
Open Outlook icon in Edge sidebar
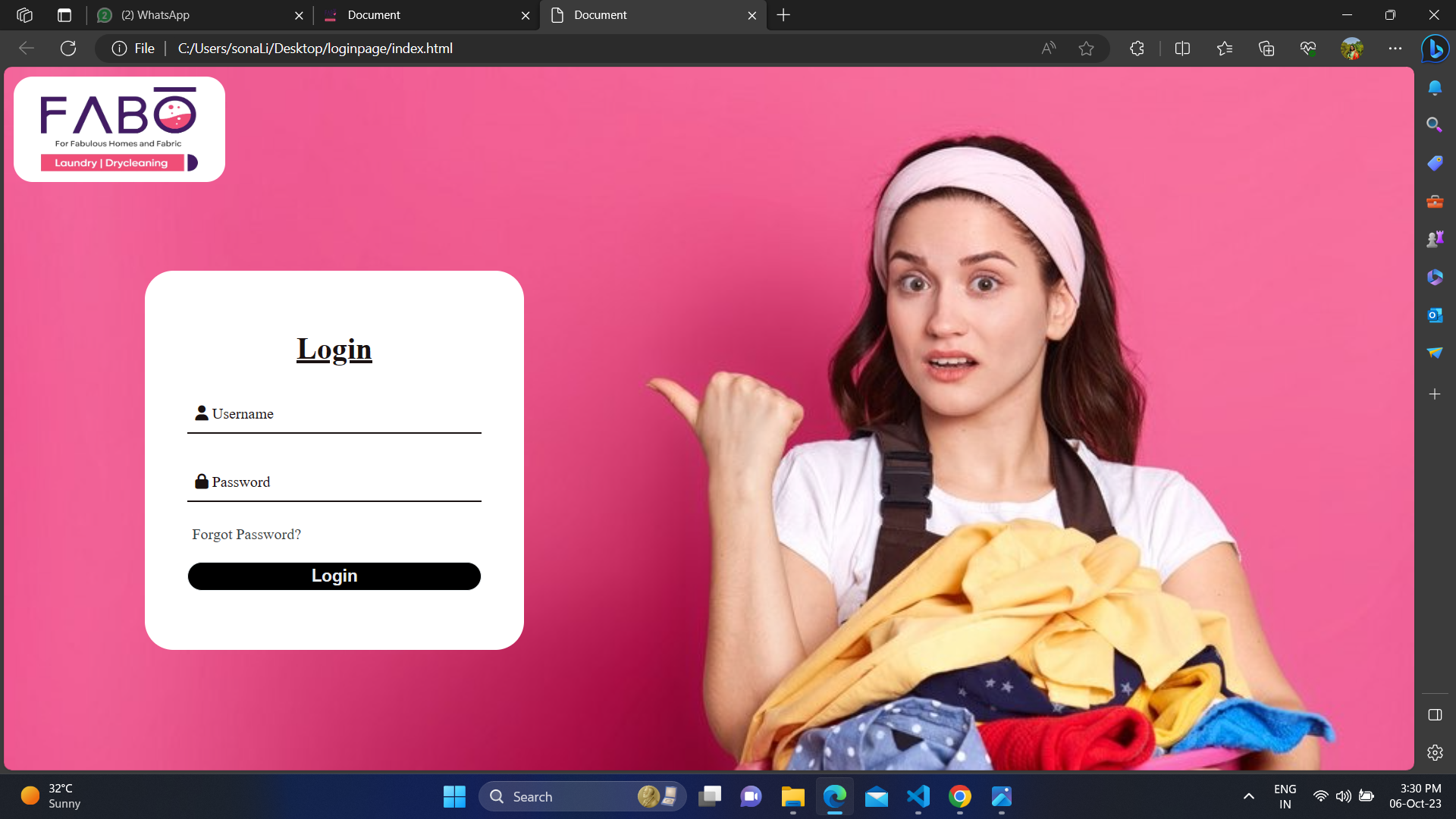[1434, 315]
